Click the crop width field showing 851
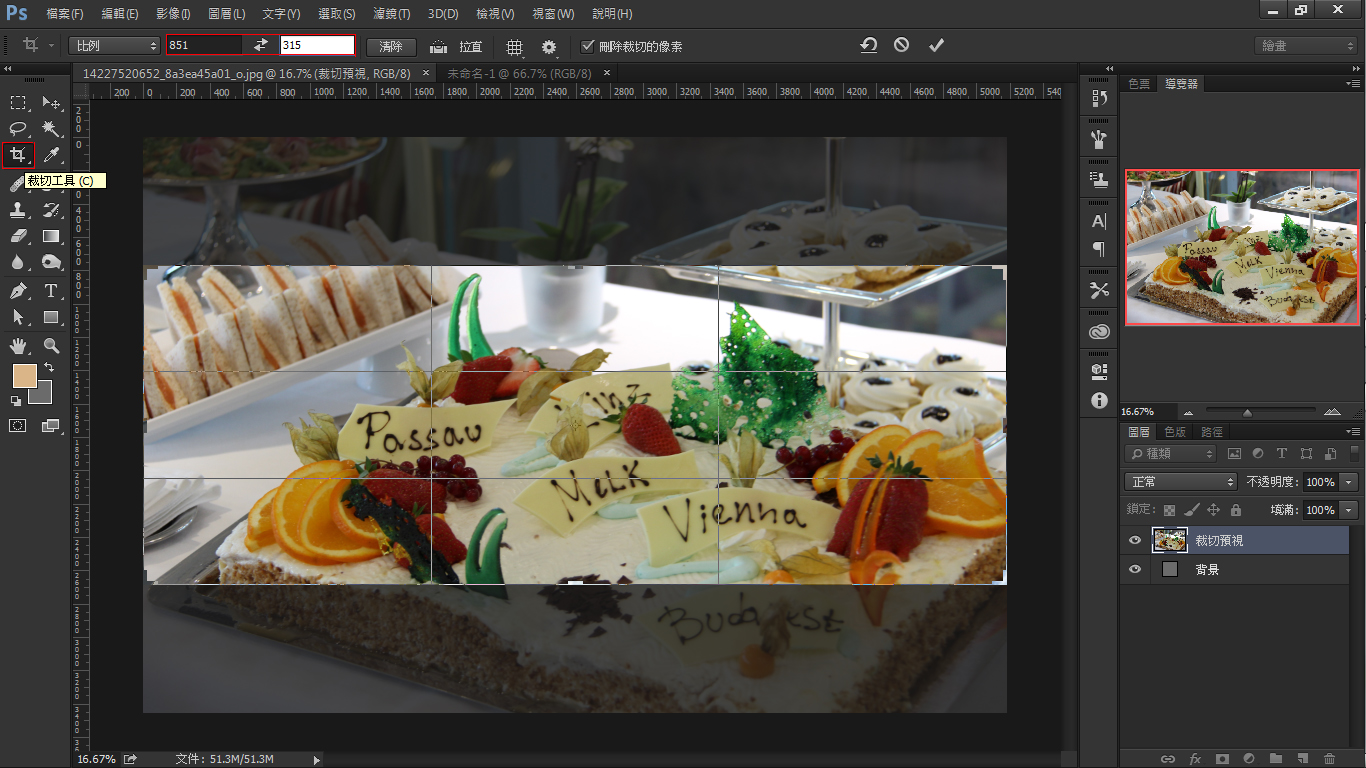1366x768 pixels. coord(205,45)
